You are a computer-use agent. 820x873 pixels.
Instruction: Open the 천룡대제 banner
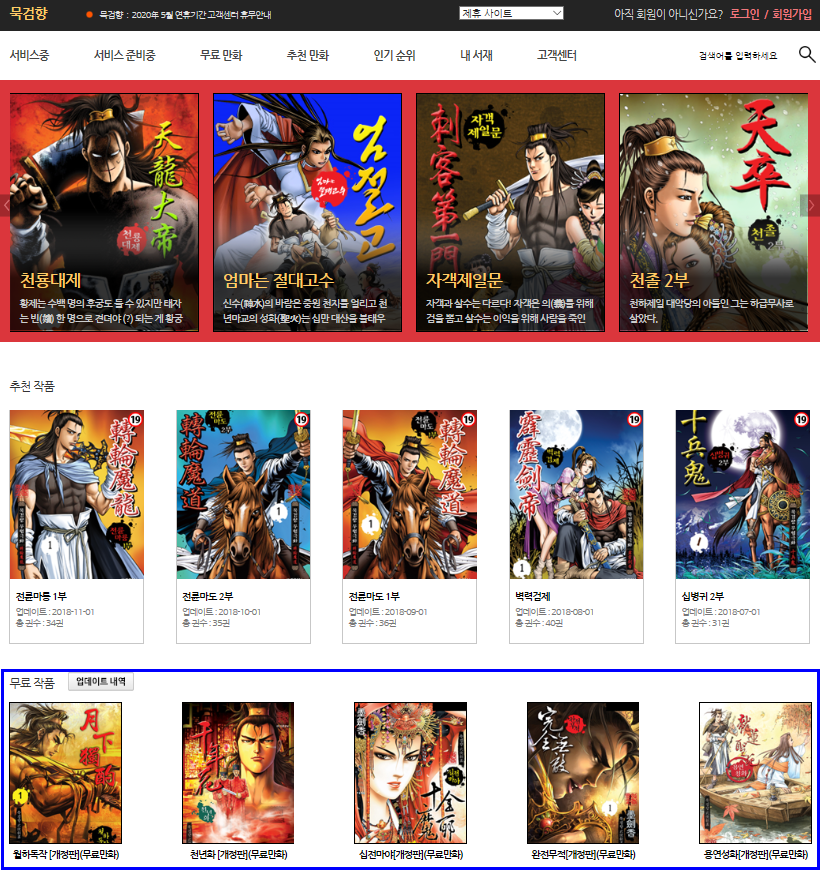pyautogui.click(x=104, y=212)
